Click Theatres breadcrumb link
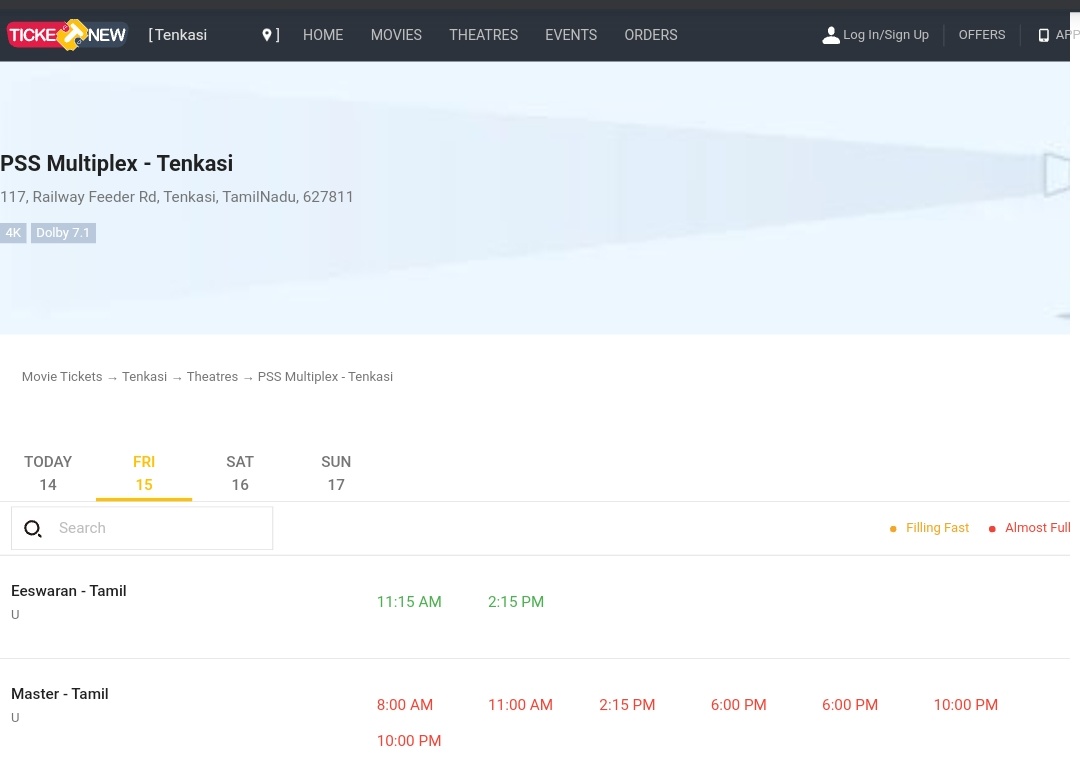 click(212, 377)
